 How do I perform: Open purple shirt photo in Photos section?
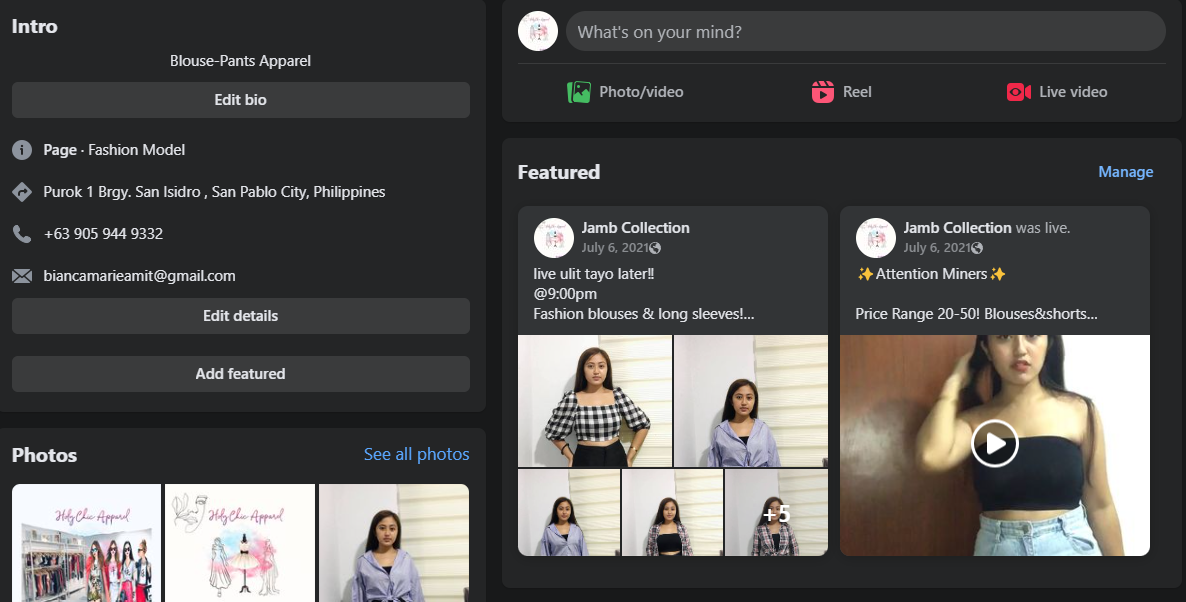pos(394,543)
